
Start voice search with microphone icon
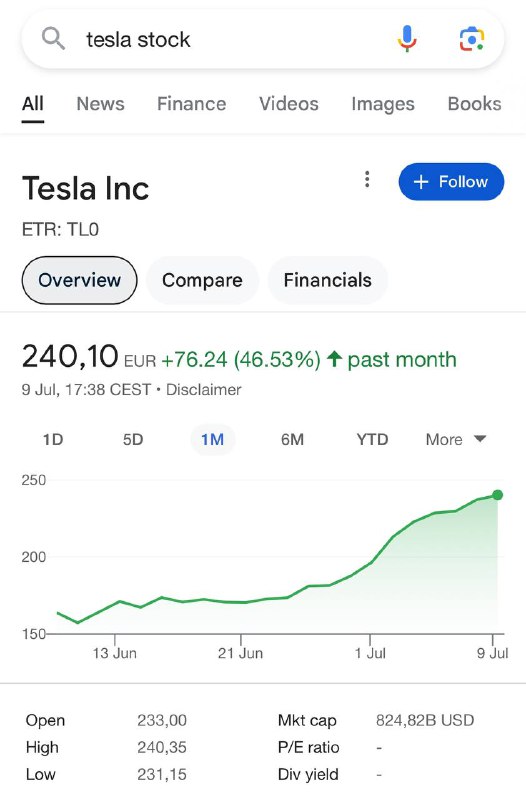coord(407,39)
